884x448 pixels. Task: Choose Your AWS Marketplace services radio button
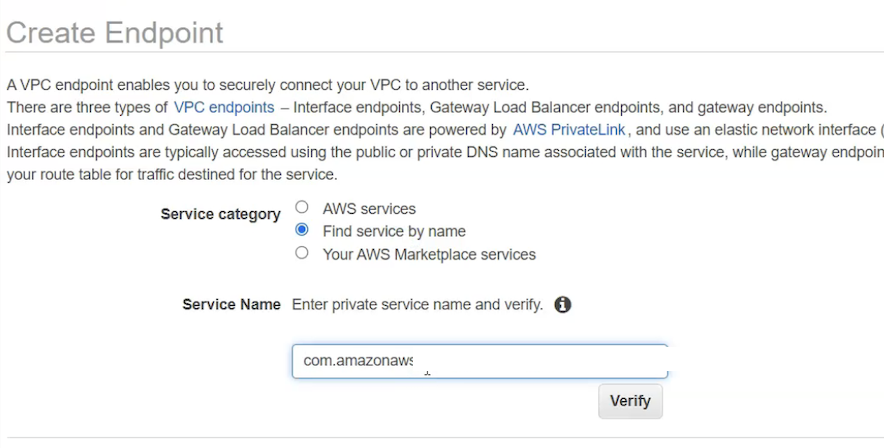(x=302, y=254)
